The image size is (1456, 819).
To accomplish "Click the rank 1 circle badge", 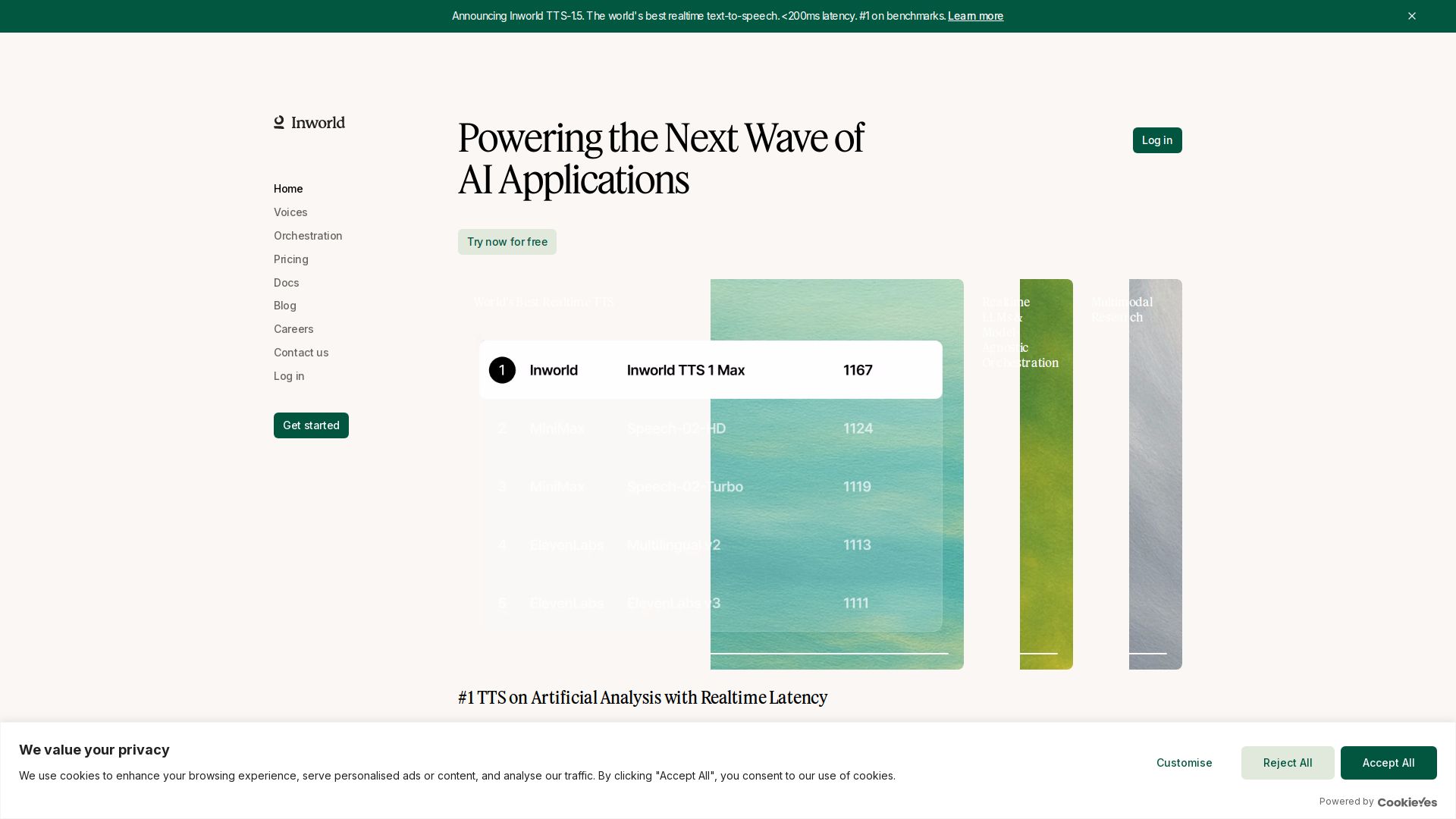I will [502, 370].
